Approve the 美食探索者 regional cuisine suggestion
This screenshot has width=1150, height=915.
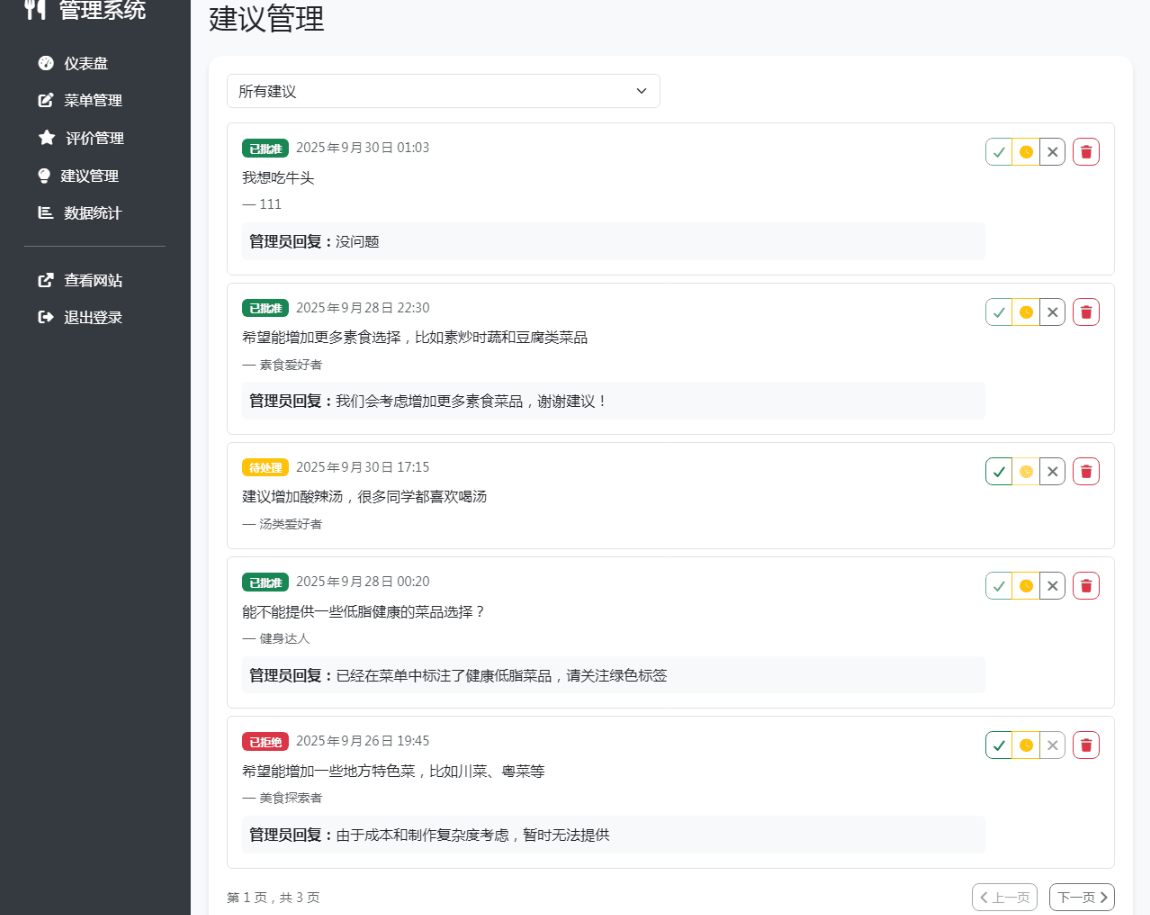[x=999, y=745]
